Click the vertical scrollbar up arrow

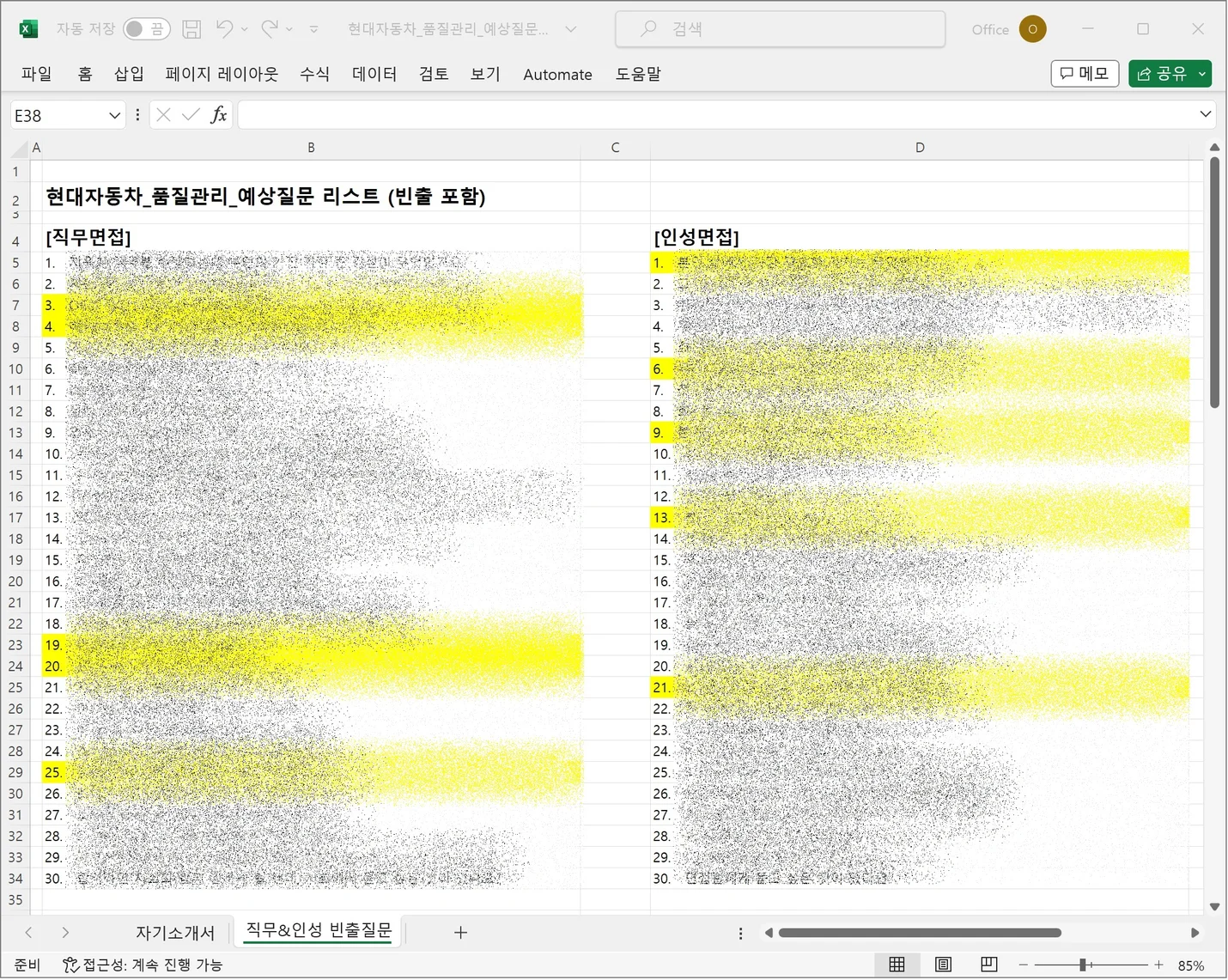click(x=1214, y=148)
